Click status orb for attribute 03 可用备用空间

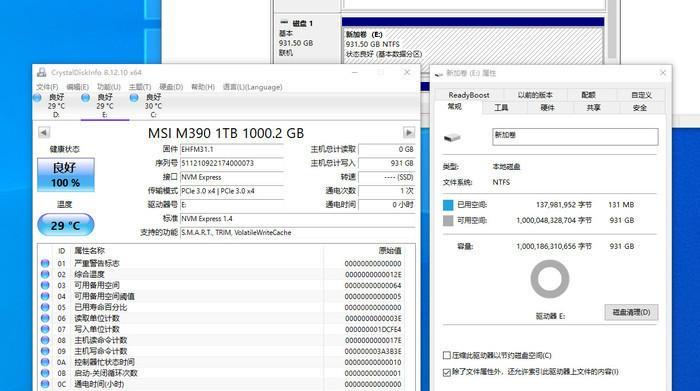point(45,285)
